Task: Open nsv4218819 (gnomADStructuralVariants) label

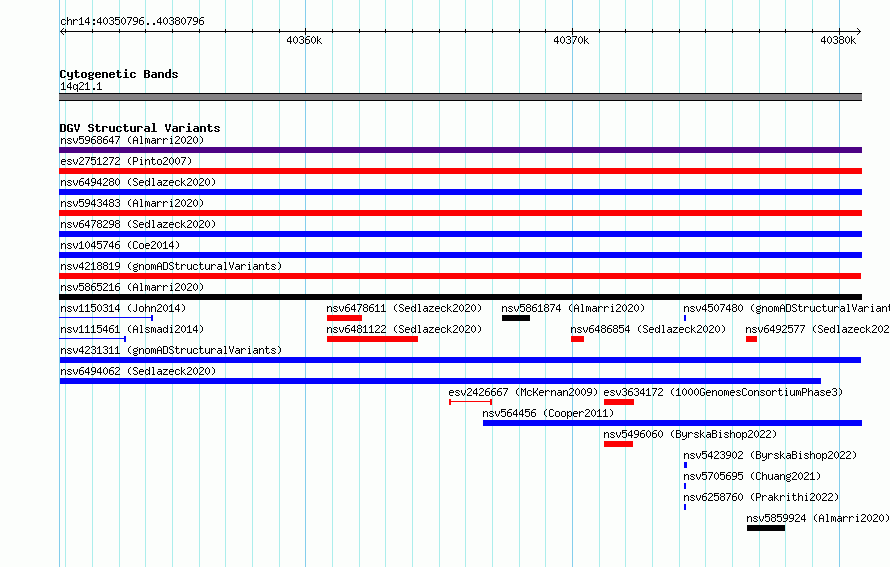Action: coord(171,266)
